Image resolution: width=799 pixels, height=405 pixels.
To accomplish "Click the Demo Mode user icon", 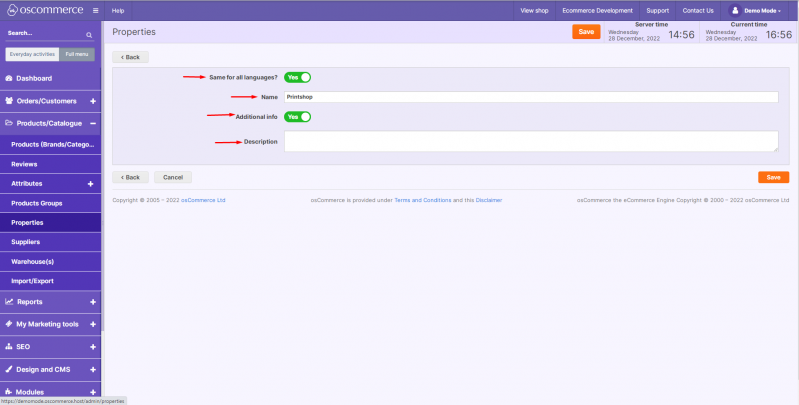I will (736, 10).
